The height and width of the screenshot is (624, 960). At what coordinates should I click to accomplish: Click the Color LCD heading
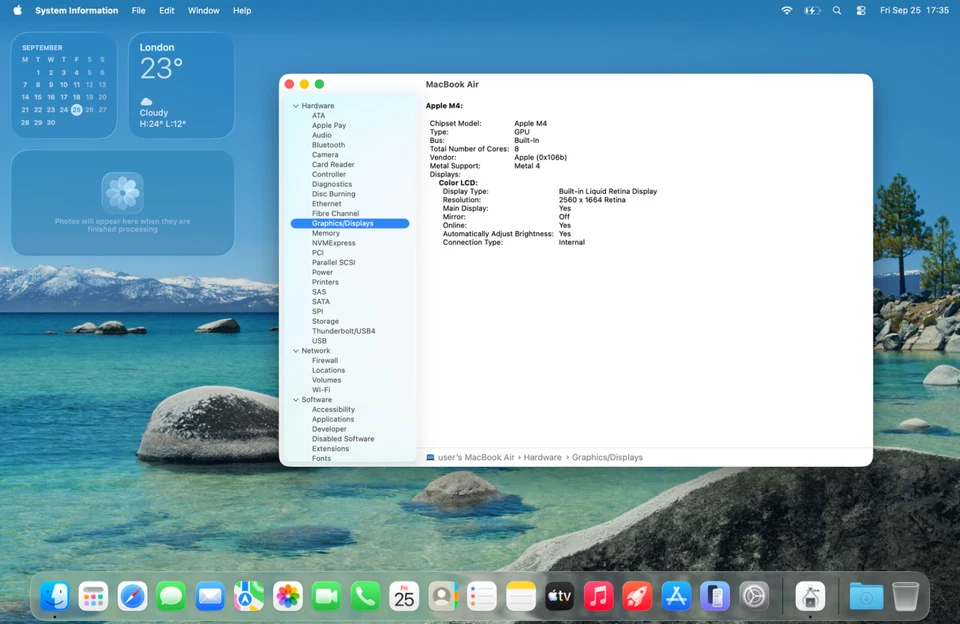(458, 182)
